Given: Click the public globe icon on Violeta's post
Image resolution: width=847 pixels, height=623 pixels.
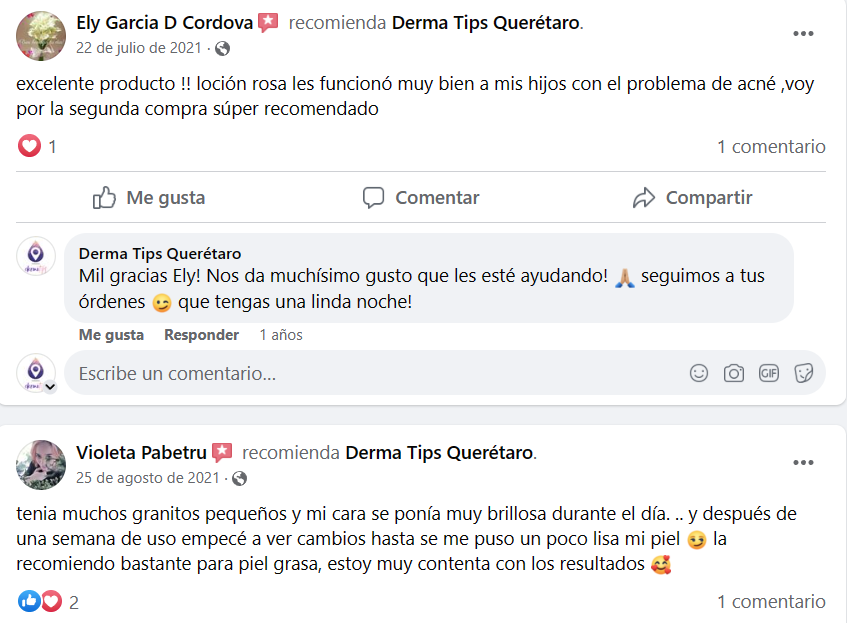Looking at the screenshot, I should 238,478.
